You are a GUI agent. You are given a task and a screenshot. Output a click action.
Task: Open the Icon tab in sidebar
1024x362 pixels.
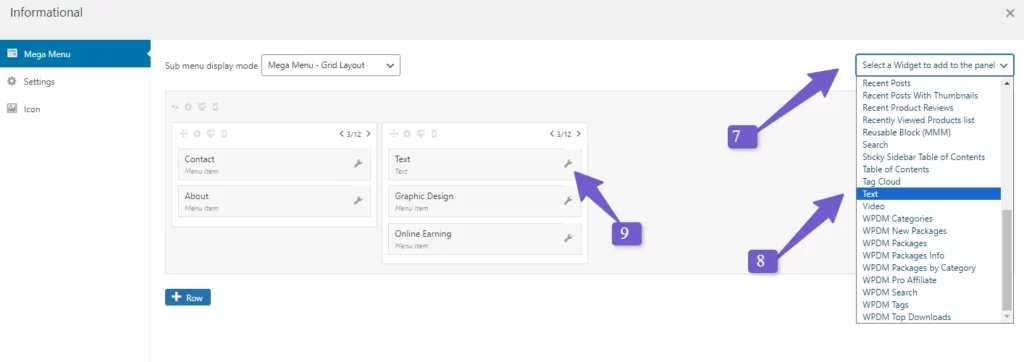pyautogui.click(x=75, y=109)
